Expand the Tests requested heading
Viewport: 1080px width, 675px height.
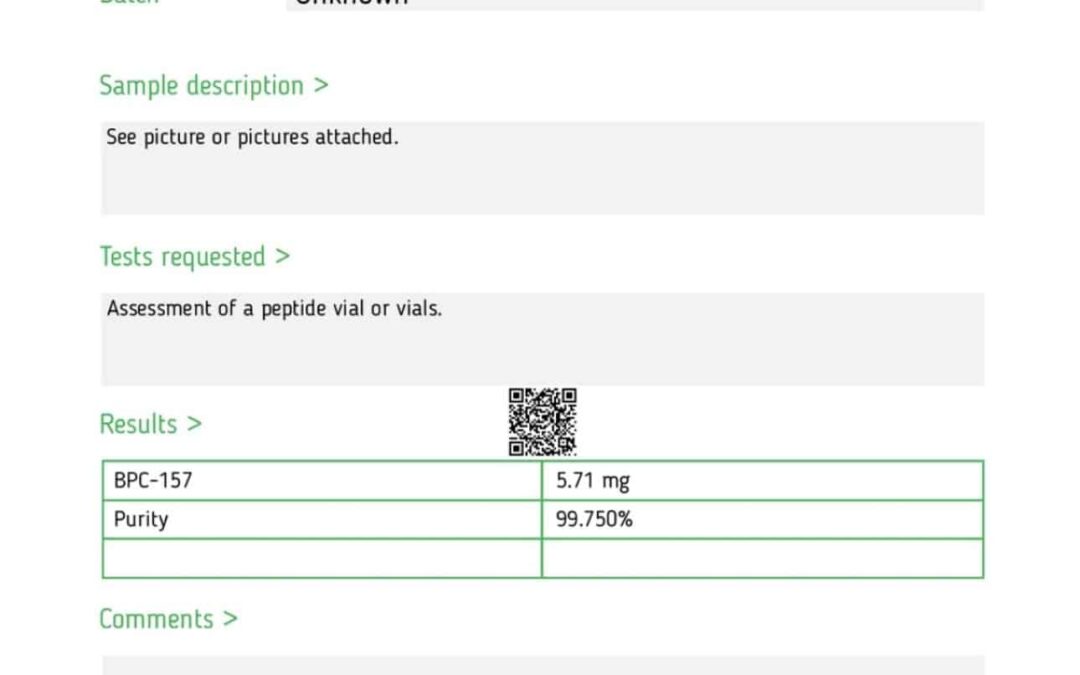[x=195, y=257]
